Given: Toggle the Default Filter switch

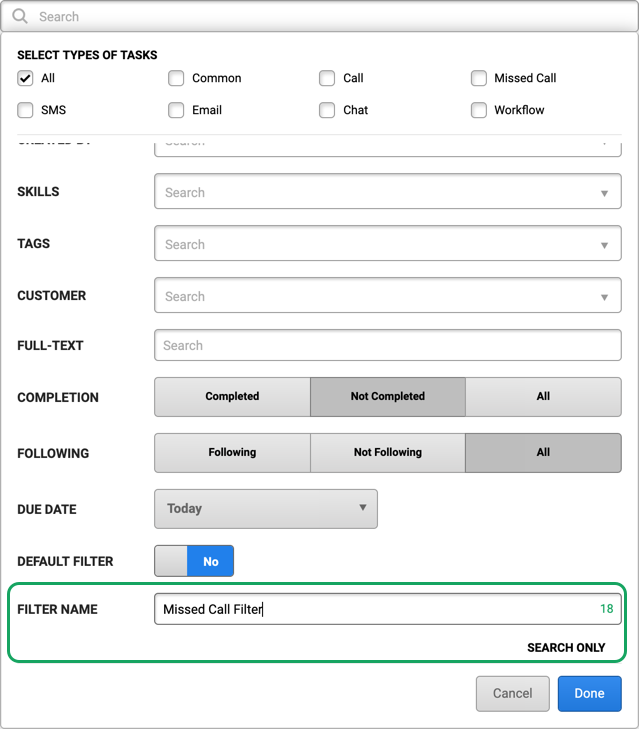Looking at the screenshot, I should (194, 561).
